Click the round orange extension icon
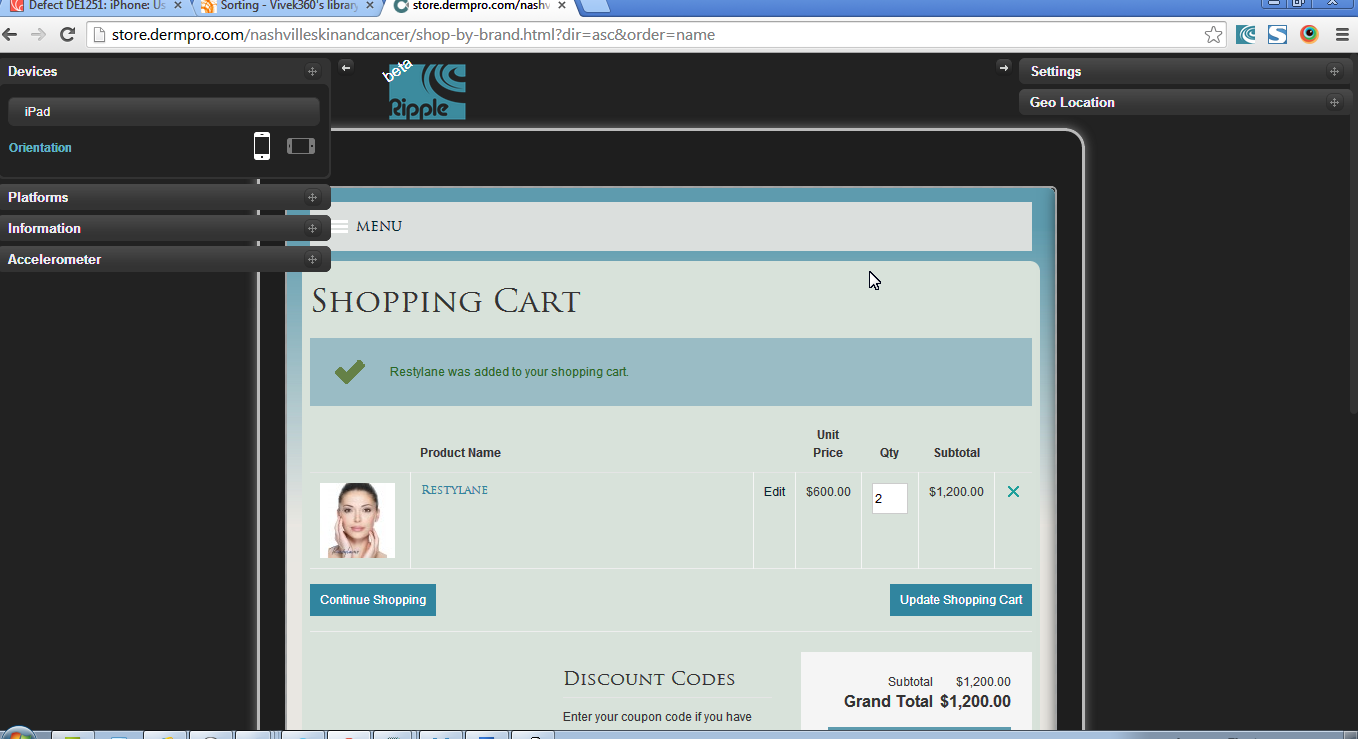This screenshot has width=1358, height=739. point(1309,35)
